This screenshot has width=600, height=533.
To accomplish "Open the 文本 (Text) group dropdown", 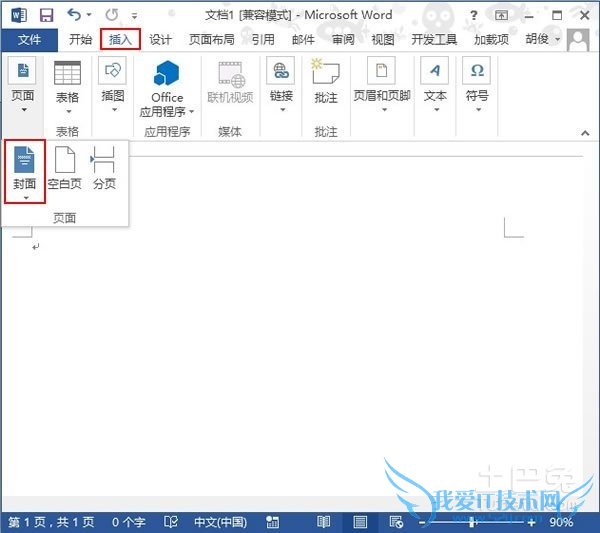I will (435, 85).
